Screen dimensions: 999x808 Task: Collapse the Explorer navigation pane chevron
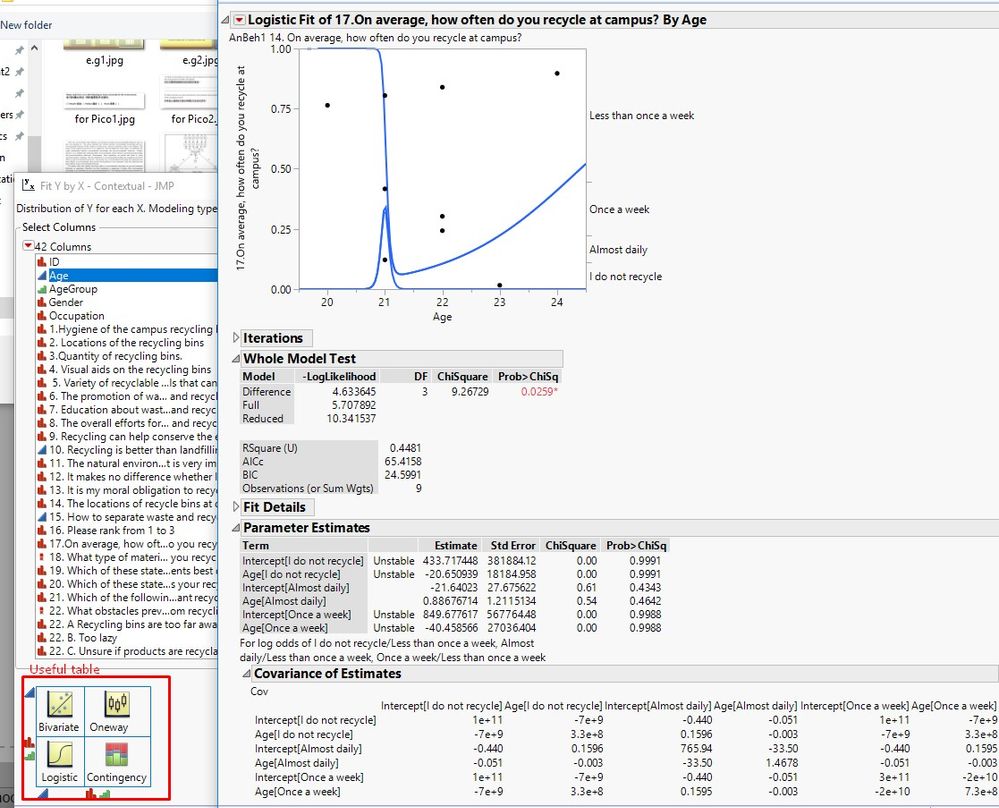[34, 48]
